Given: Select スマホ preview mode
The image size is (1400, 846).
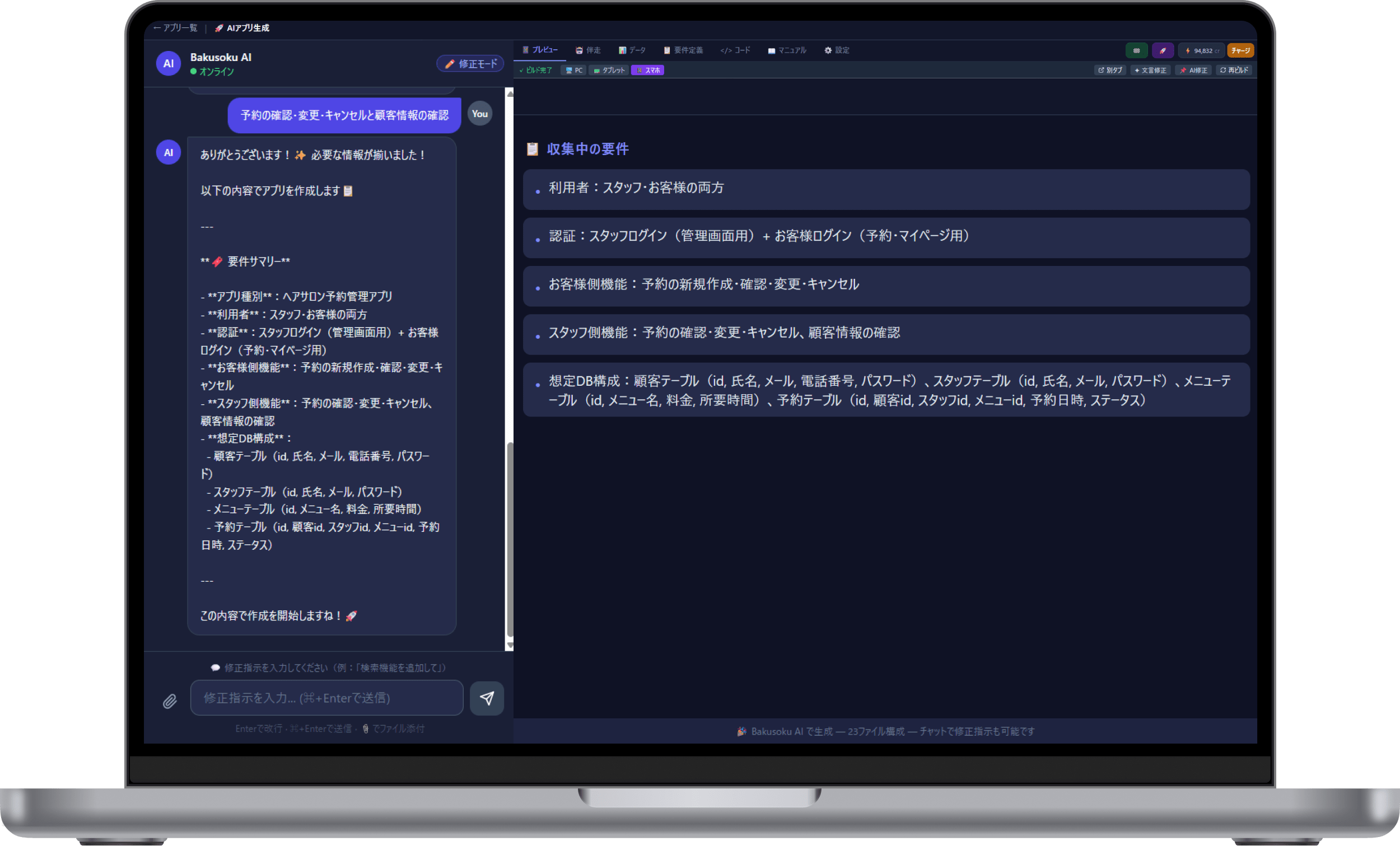Looking at the screenshot, I should click(x=648, y=70).
